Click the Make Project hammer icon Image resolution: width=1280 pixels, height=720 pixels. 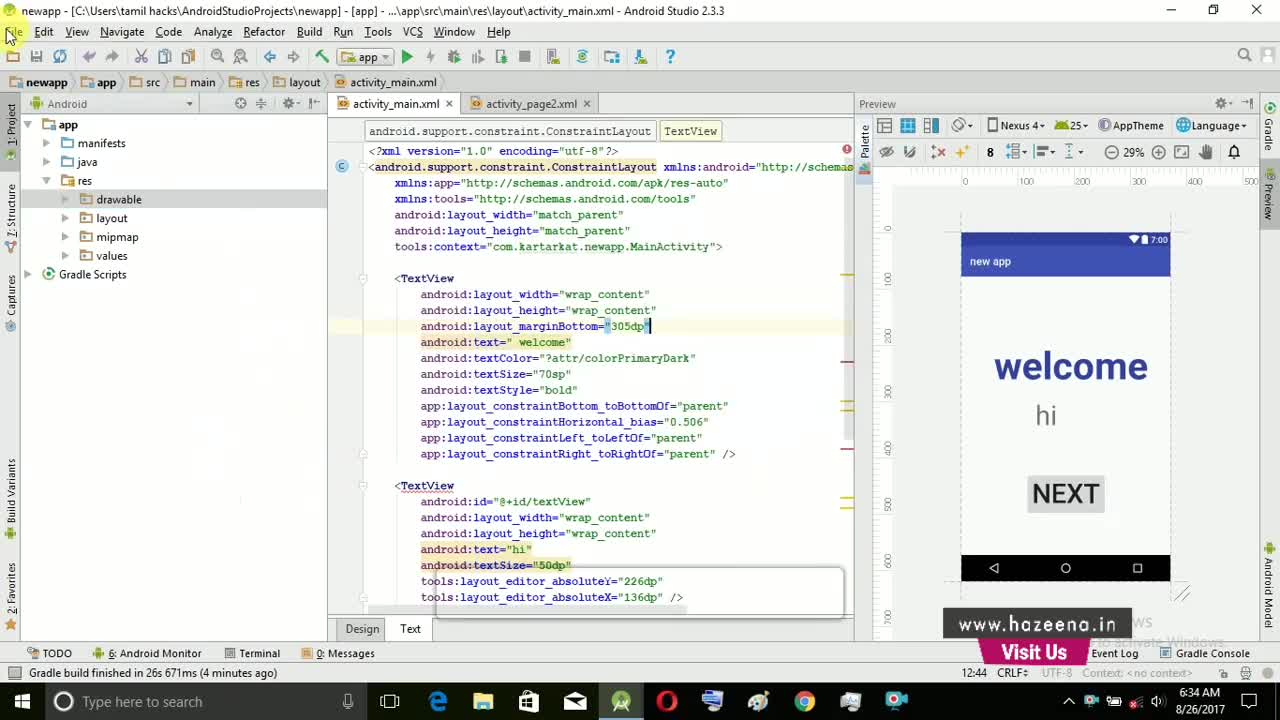pyautogui.click(x=322, y=57)
